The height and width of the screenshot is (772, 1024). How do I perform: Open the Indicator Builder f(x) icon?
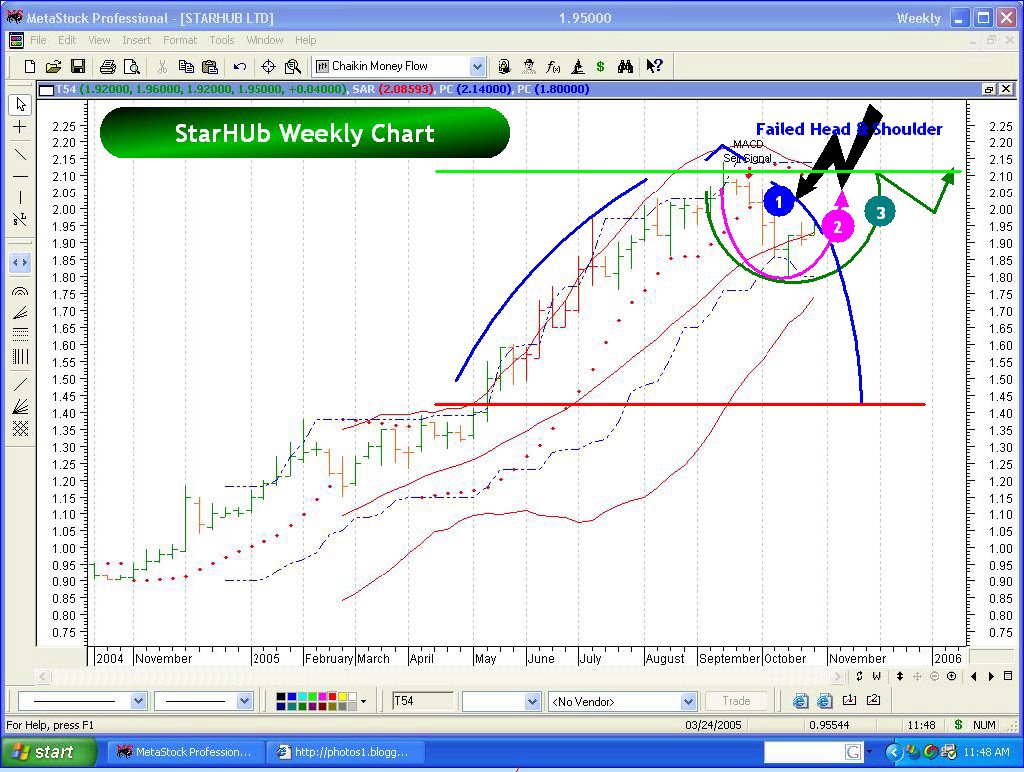coord(553,66)
